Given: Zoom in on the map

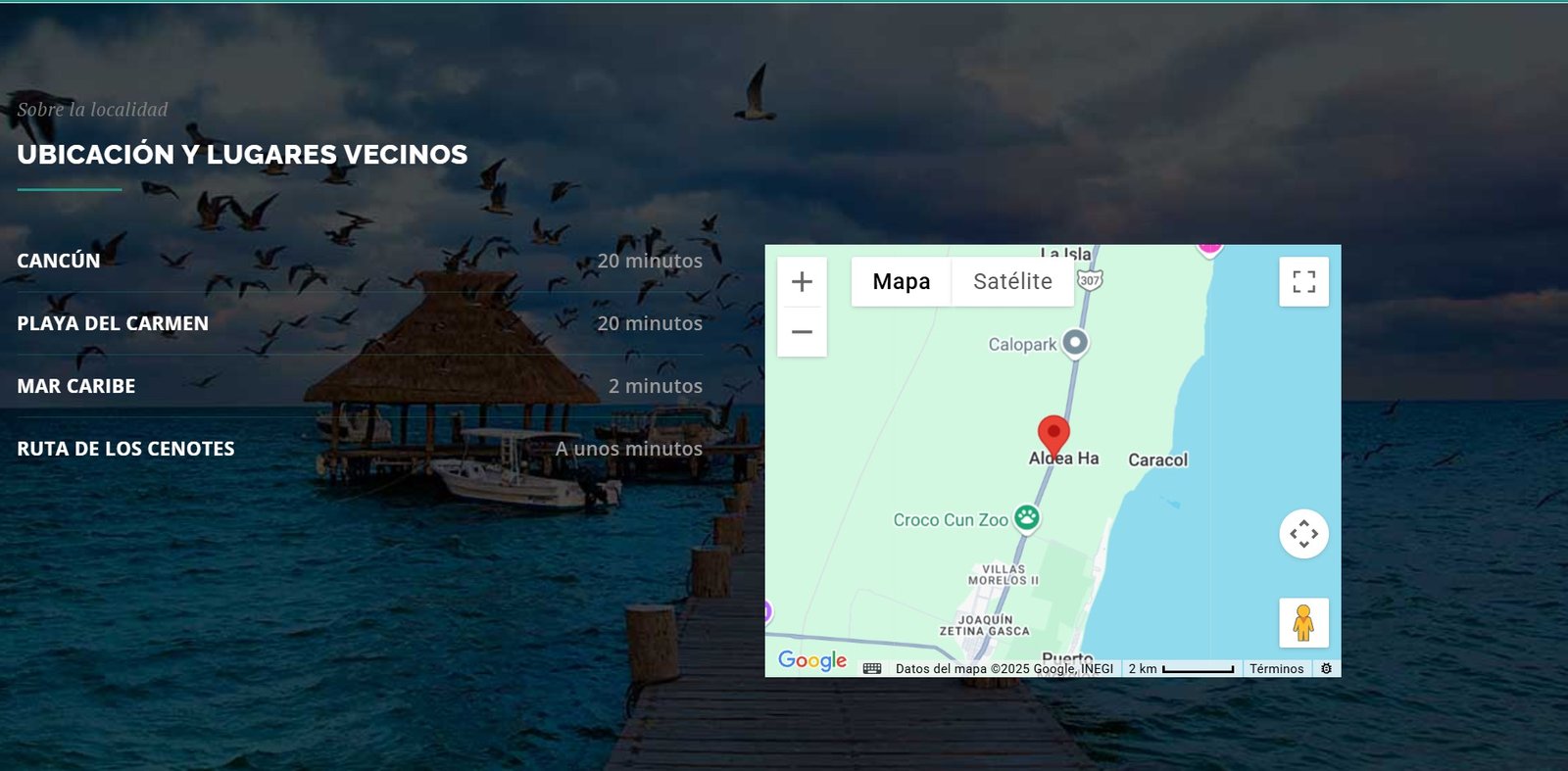Looking at the screenshot, I should point(802,282).
